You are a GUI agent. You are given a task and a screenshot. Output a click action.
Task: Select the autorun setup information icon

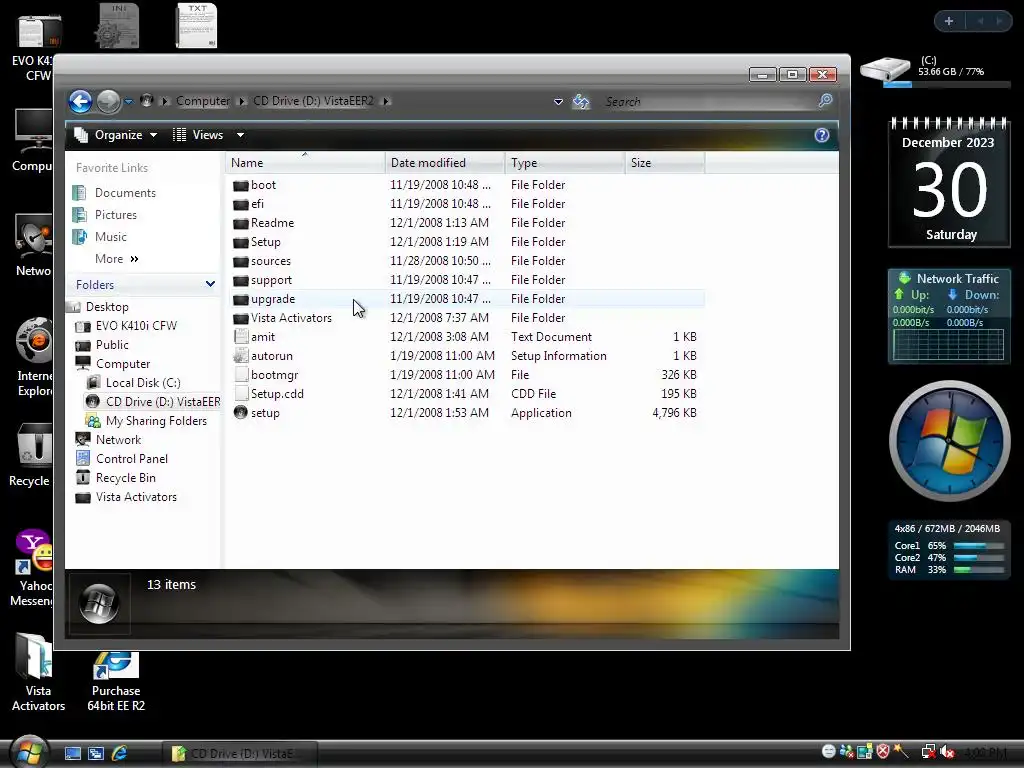pyautogui.click(x=241, y=356)
